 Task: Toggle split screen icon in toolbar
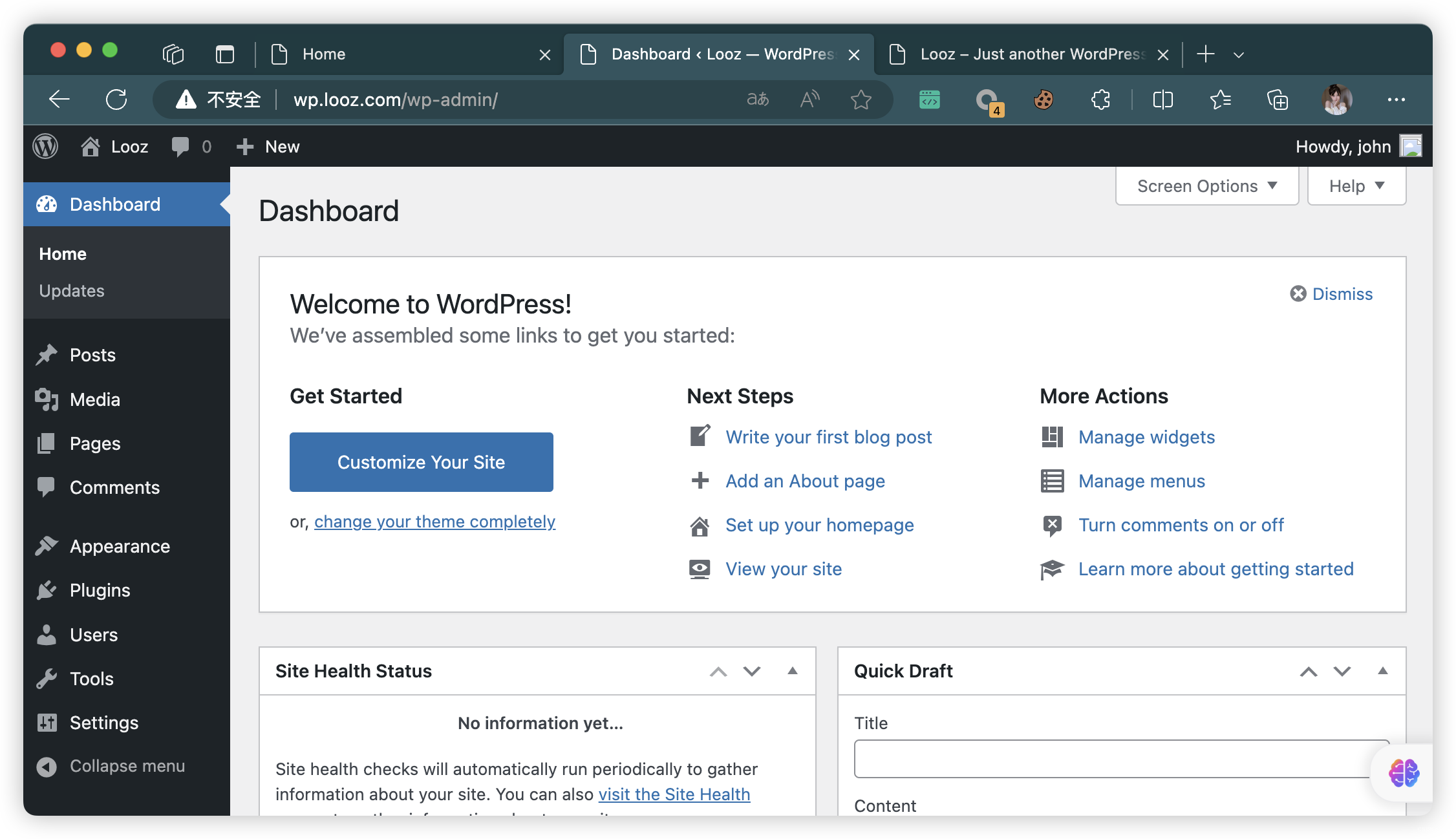coord(1162,100)
